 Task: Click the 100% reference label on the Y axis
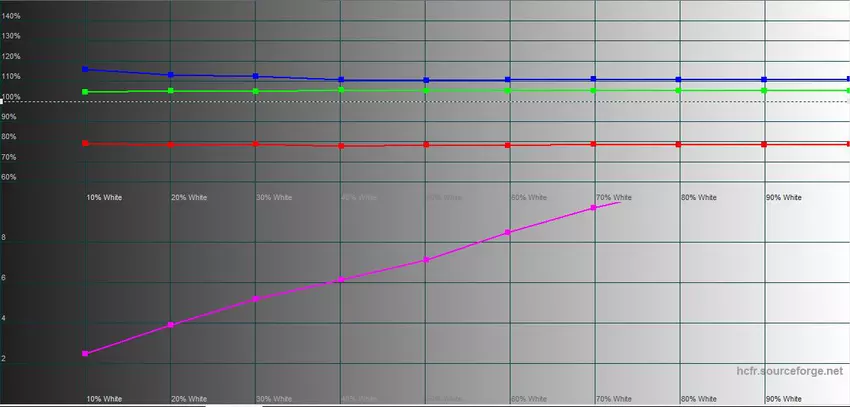(x=11, y=97)
